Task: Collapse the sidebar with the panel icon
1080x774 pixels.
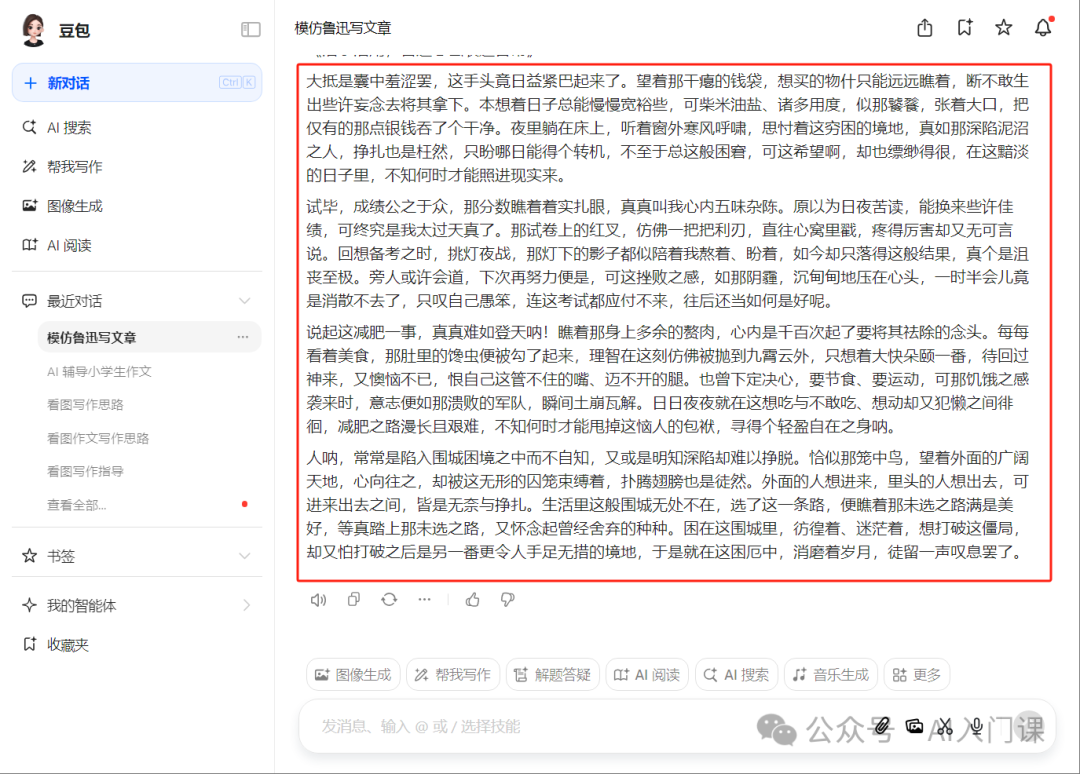Action: [x=251, y=29]
